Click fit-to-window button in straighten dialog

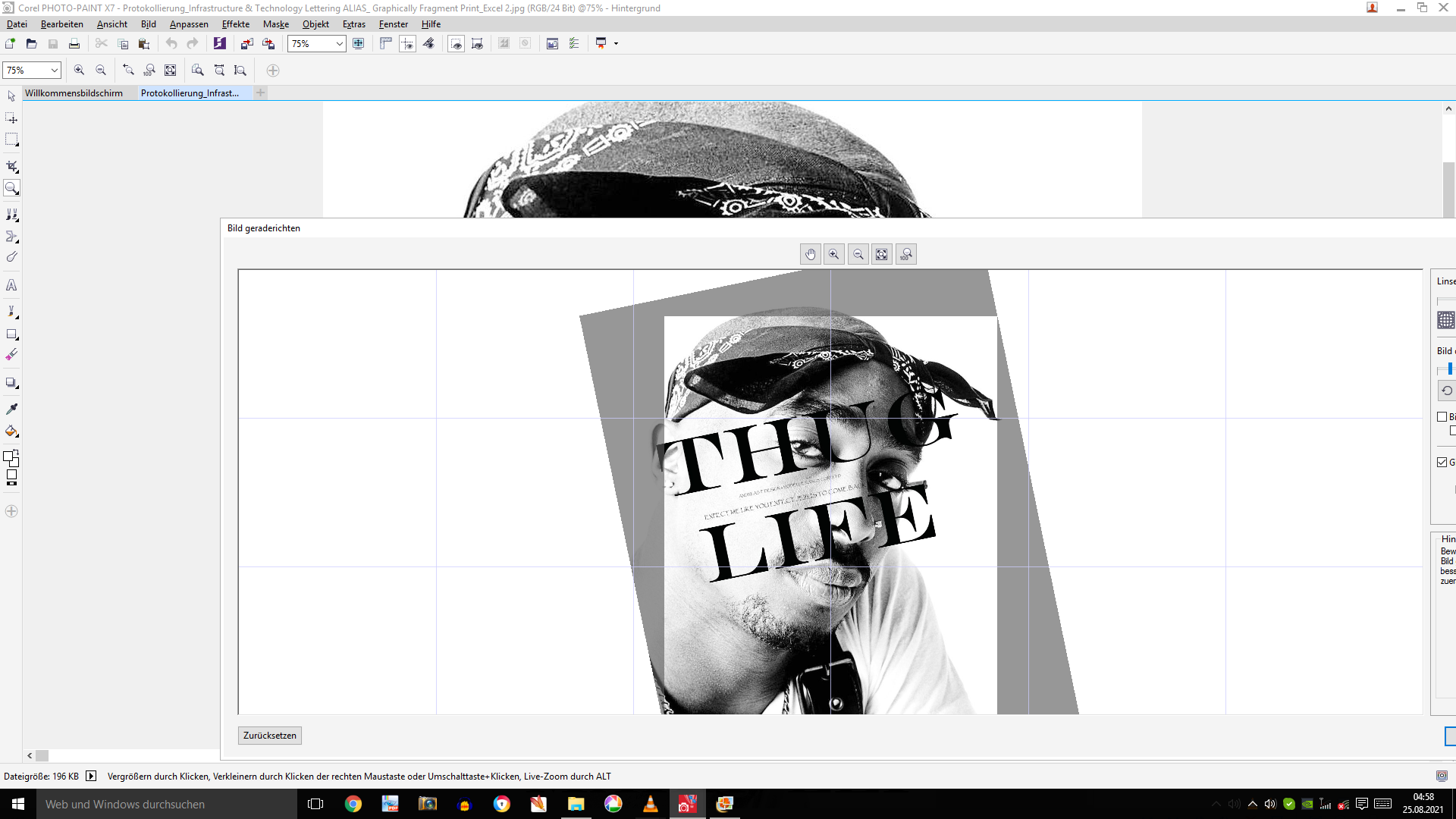[882, 255]
